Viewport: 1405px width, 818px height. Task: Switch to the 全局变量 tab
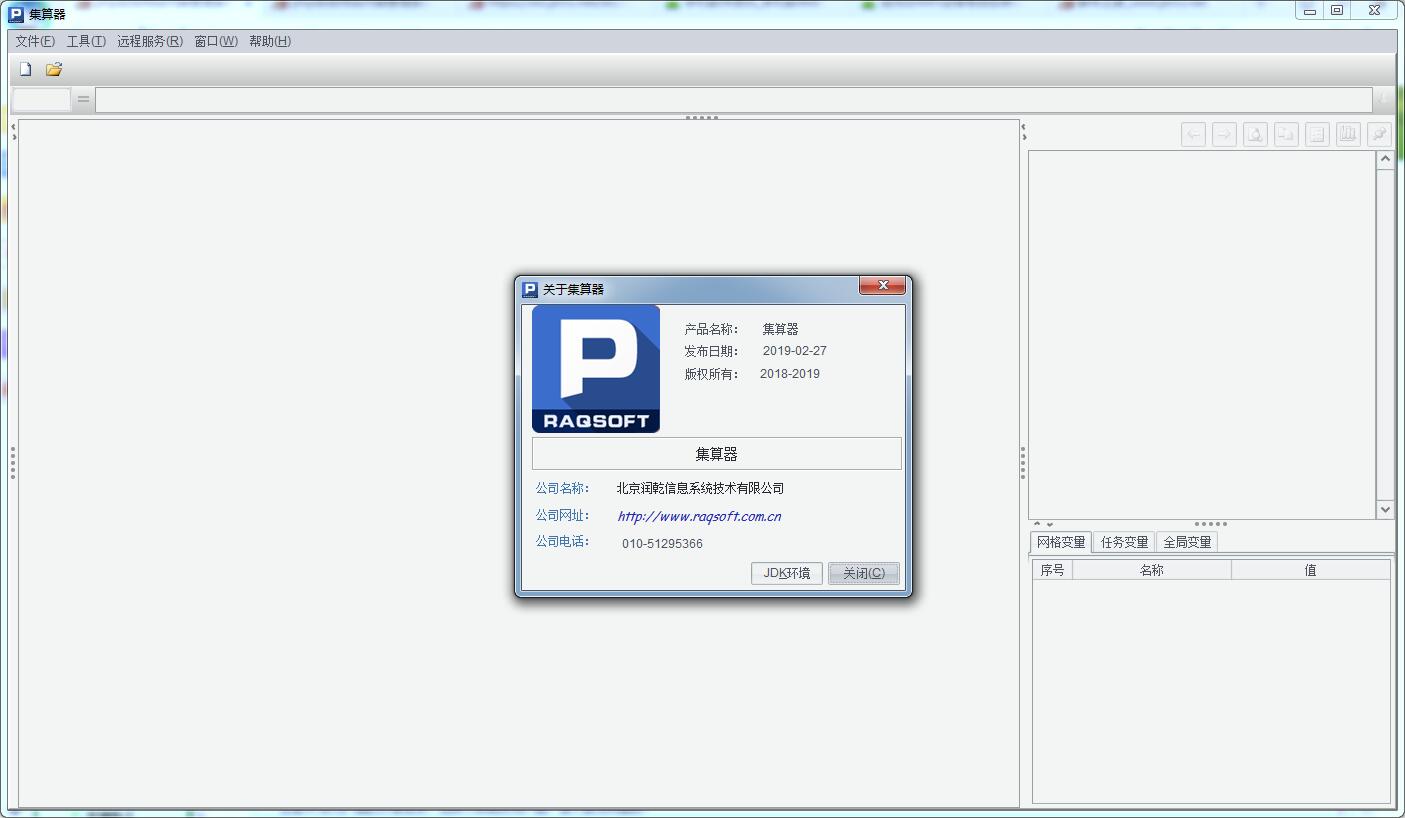1187,542
